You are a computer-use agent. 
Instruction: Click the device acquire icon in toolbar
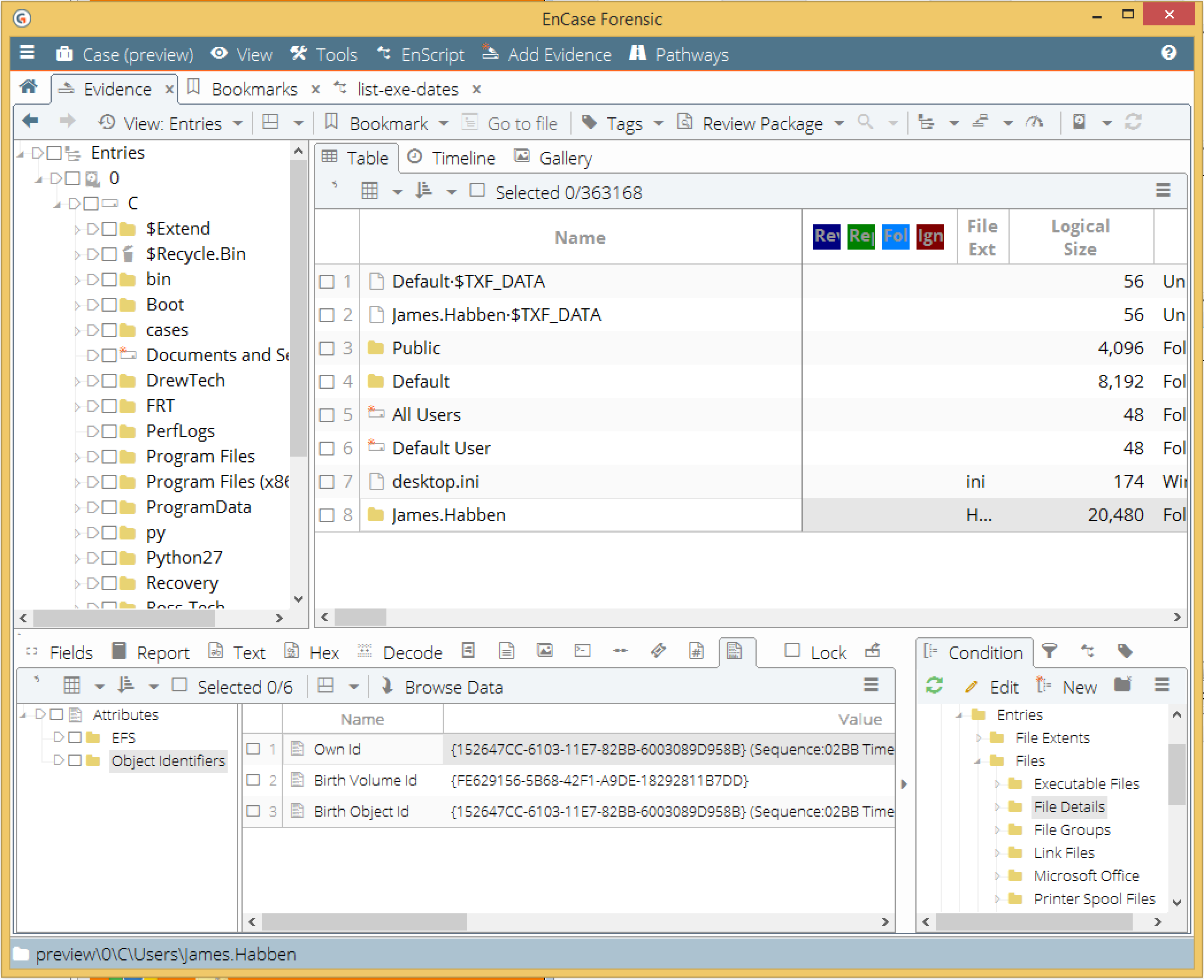tap(1079, 122)
